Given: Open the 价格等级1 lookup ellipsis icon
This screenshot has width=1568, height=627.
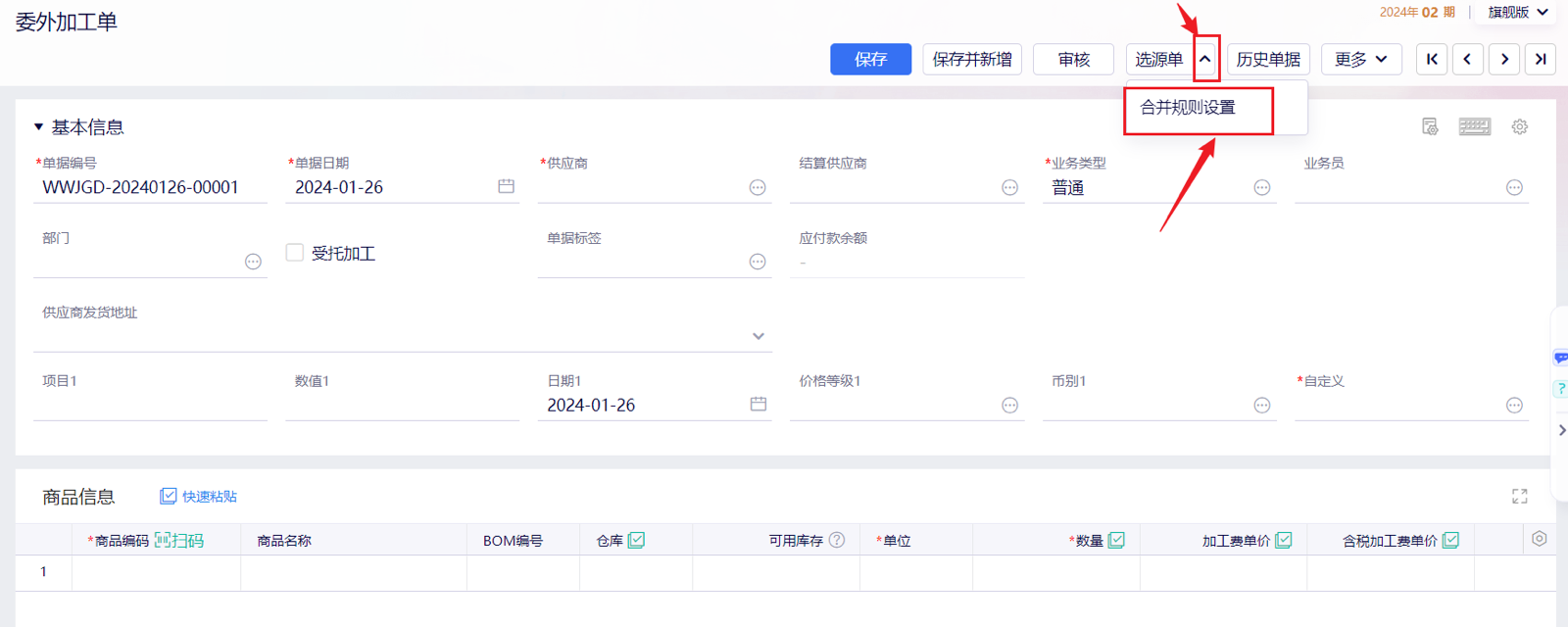Looking at the screenshot, I should 1009,405.
